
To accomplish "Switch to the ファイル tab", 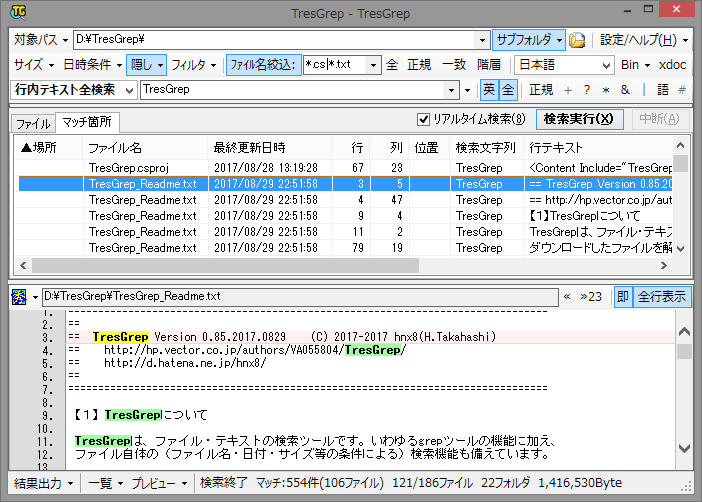I will (x=33, y=123).
